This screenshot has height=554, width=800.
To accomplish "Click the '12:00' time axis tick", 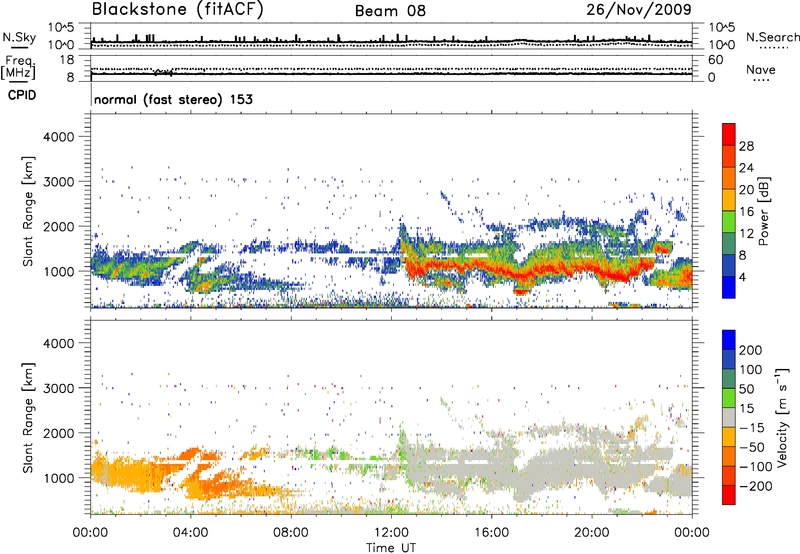I will (x=391, y=533).
